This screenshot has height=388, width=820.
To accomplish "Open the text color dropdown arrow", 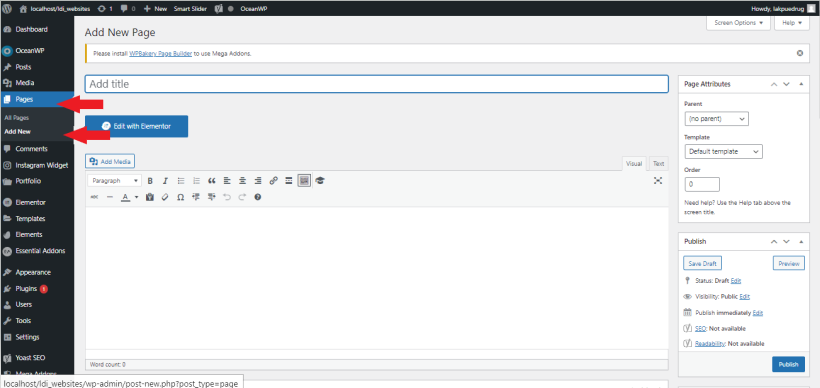I will [x=136, y=197].
